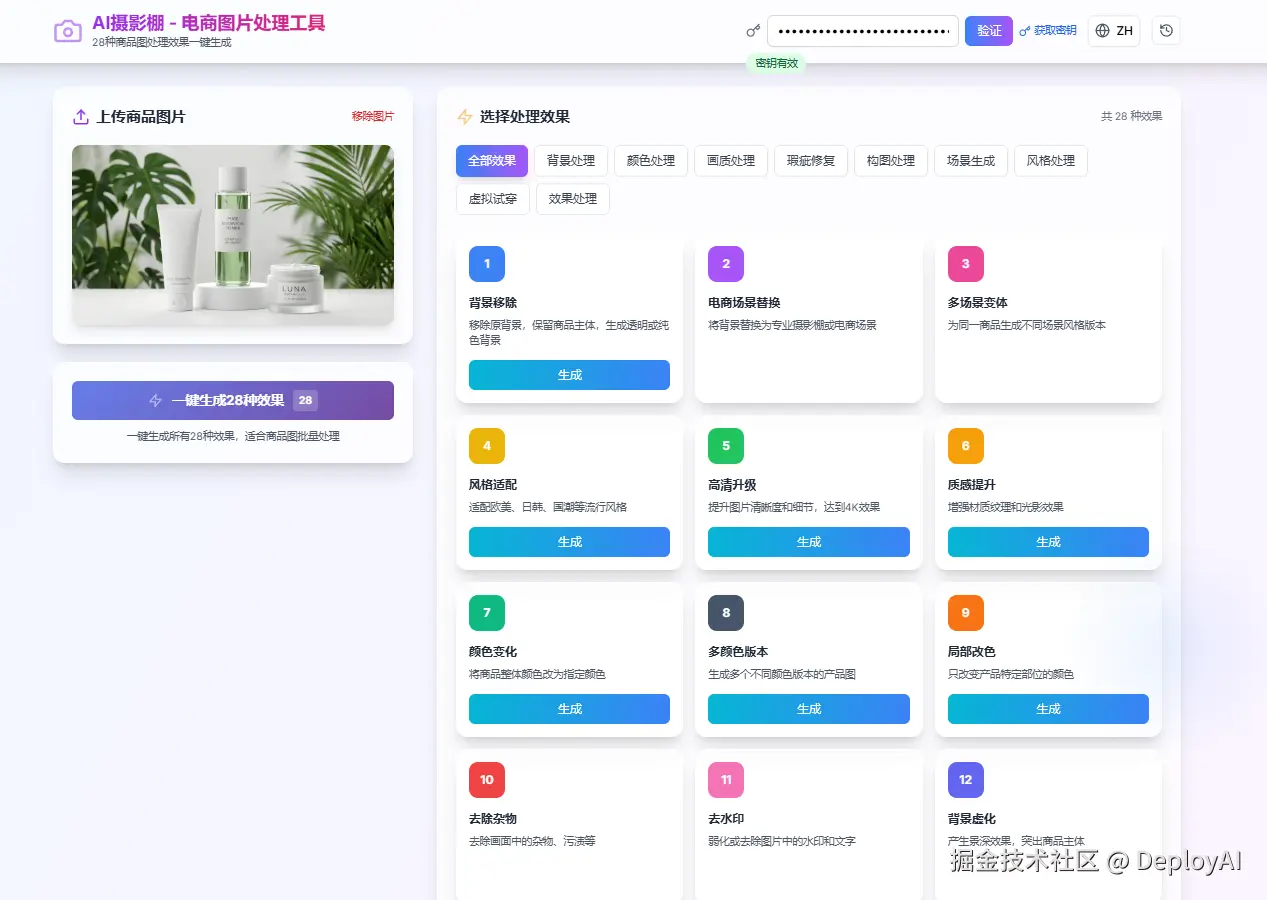This screenshot has height=900, width=1267.
Task: Click number 11 badge for 去水印
Action: tap(726, 780)
